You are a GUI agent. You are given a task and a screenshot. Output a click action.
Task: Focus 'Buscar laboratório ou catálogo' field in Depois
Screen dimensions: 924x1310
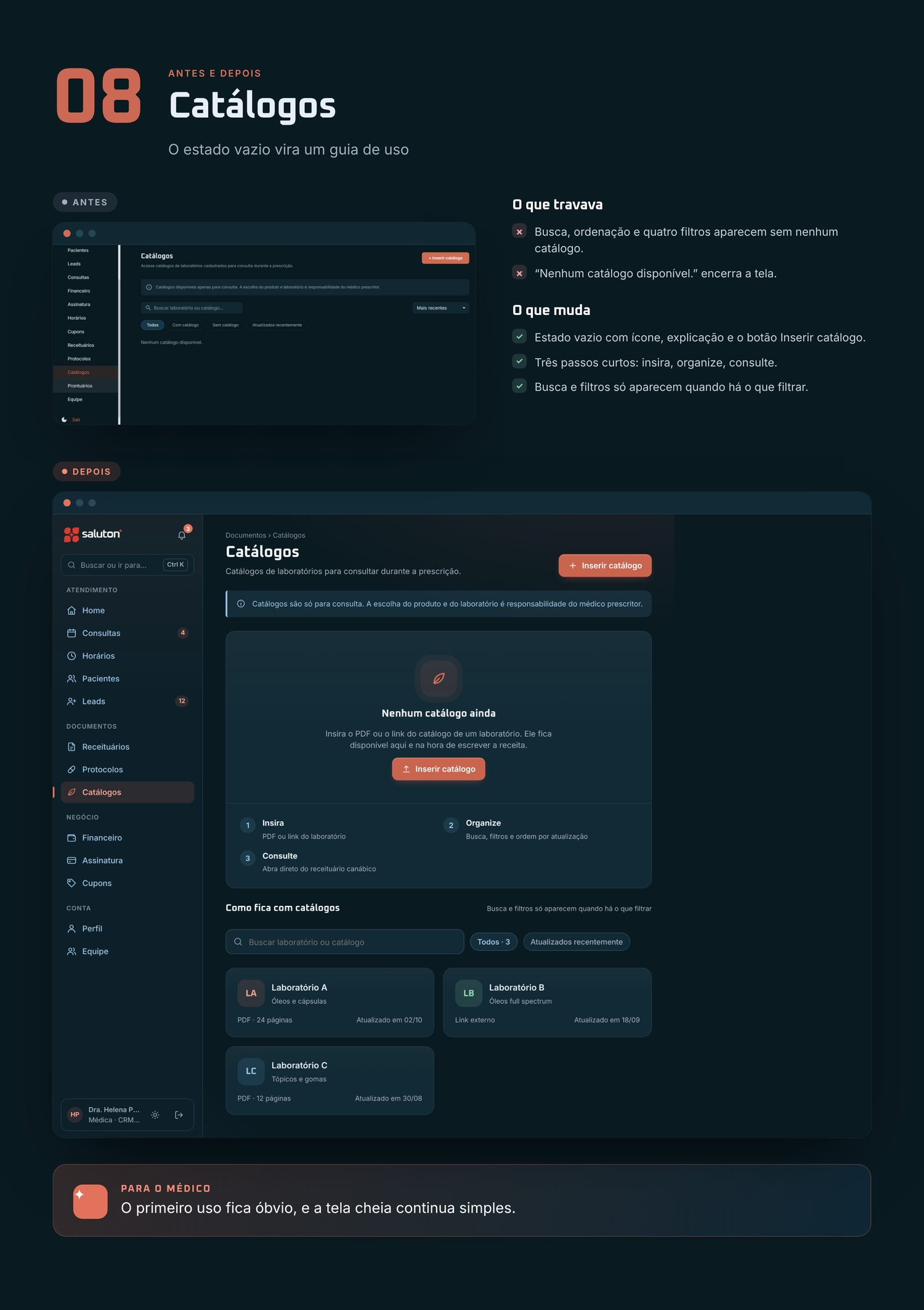[345, 942]
